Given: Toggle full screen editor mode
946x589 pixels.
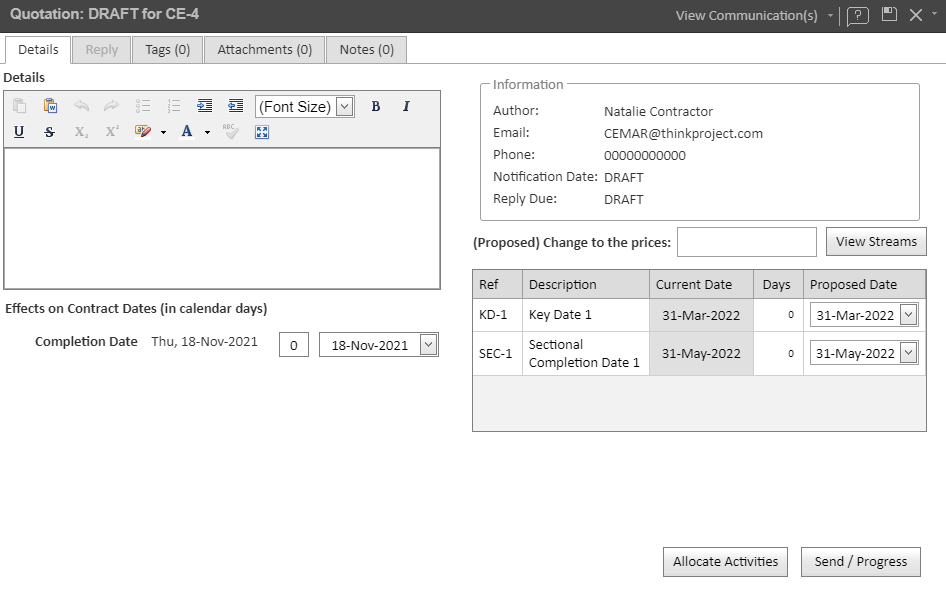Looking at the screenshot, I should (x=262, y=132).
